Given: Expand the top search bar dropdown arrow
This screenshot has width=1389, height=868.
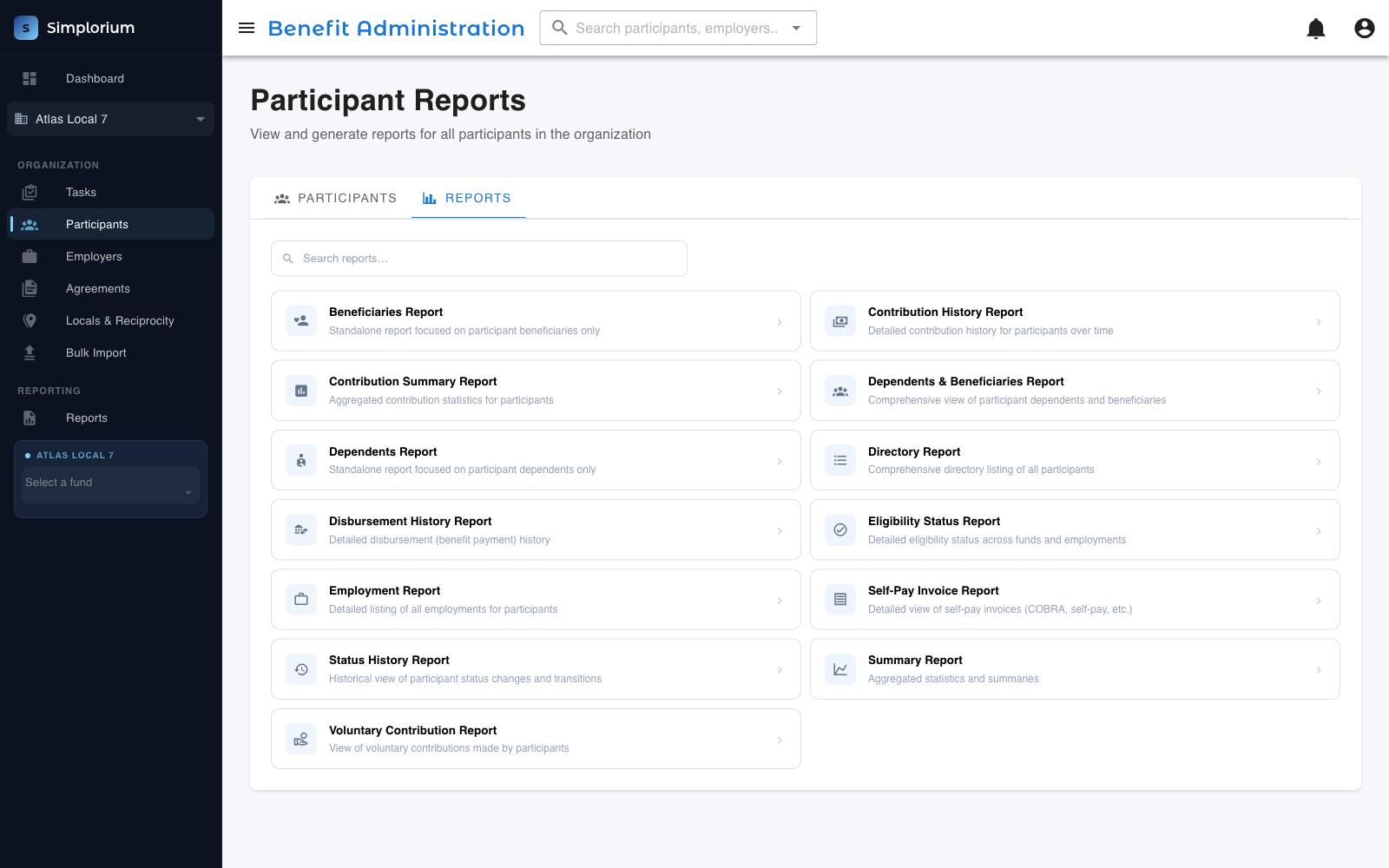Looking at the screenshot, I should [x=796, y=28].
